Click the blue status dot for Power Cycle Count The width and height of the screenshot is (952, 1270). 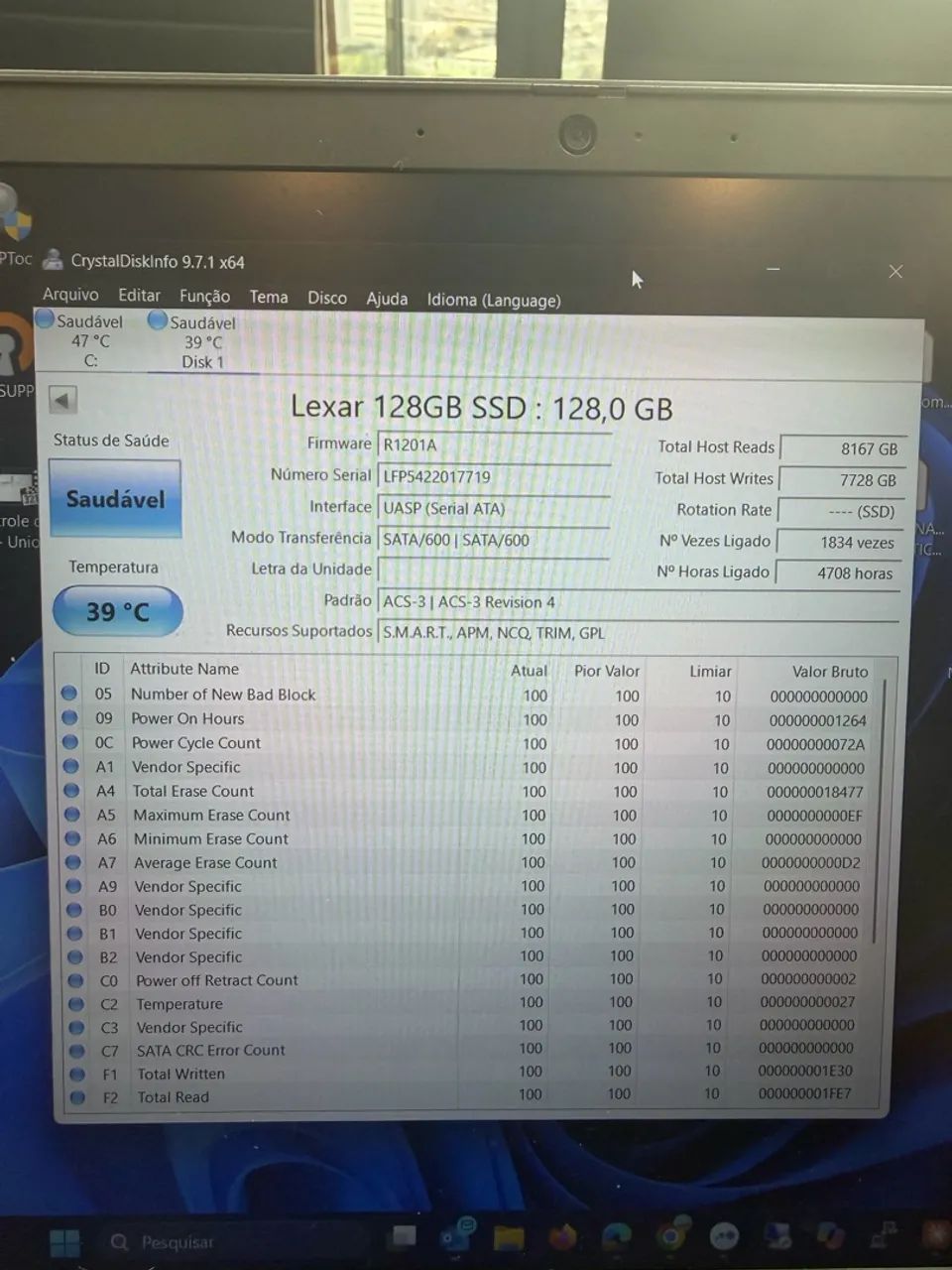(x=70, y=742)
